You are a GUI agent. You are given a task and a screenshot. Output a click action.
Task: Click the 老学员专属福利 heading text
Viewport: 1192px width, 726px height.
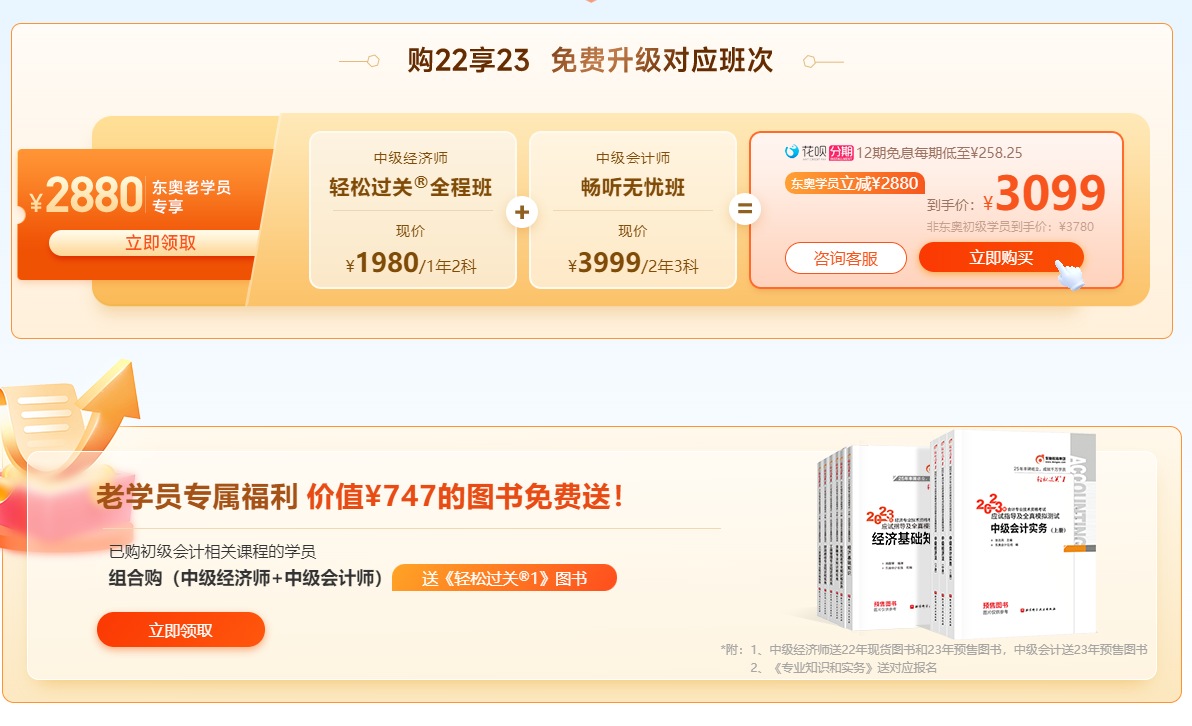197,496
